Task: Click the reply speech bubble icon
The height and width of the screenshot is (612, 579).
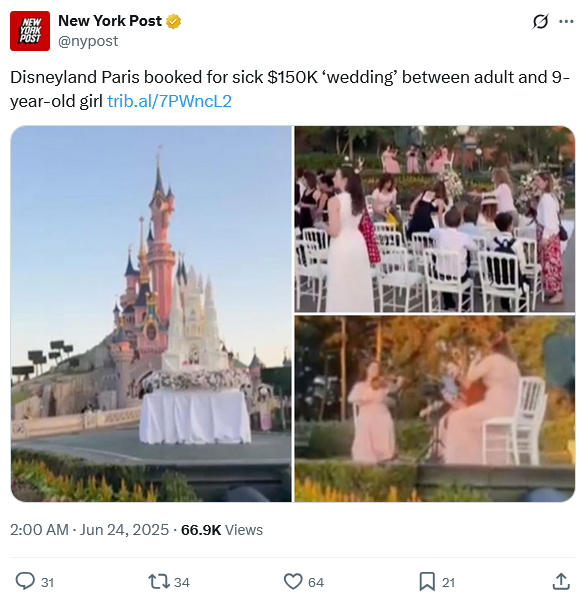Action: 25,581
